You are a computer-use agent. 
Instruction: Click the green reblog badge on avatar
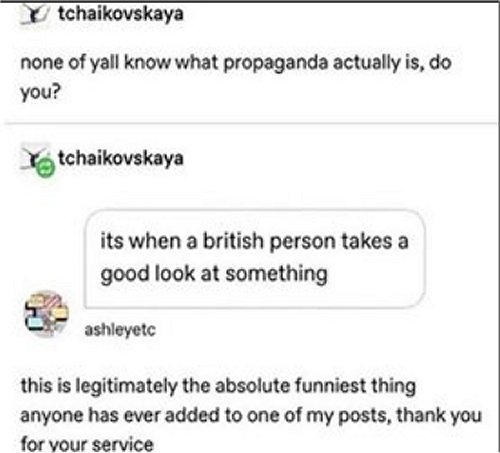[45, 168]
